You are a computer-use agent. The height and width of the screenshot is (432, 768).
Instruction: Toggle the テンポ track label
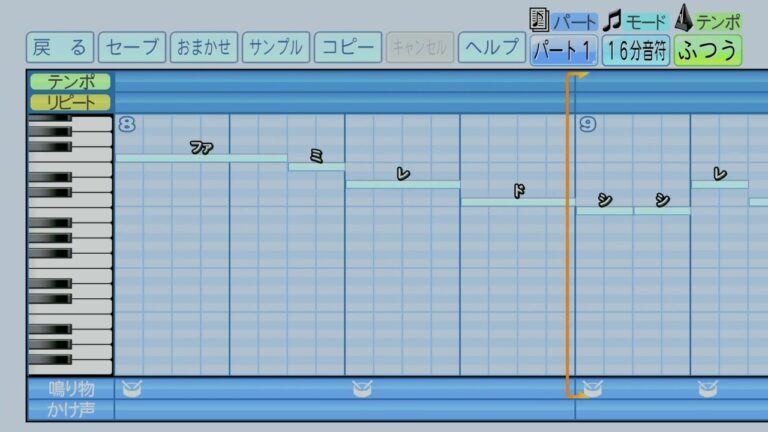coord(70,82)
